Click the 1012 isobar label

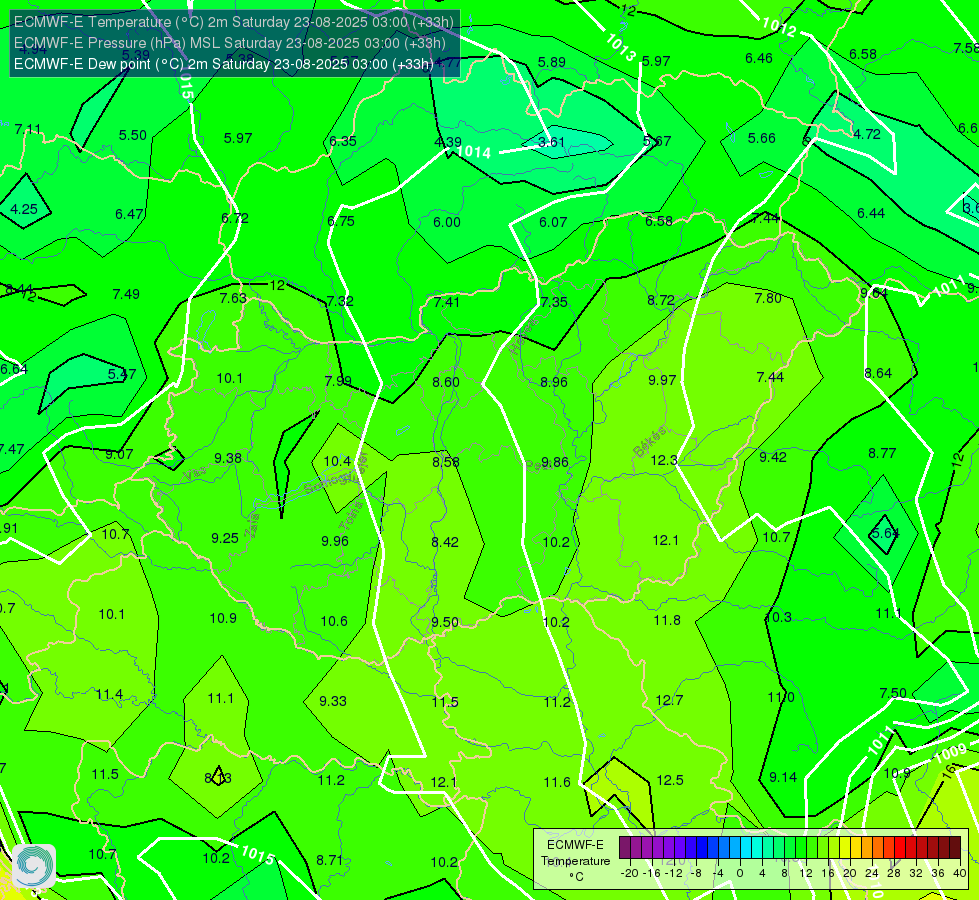[x=779, y=27]
